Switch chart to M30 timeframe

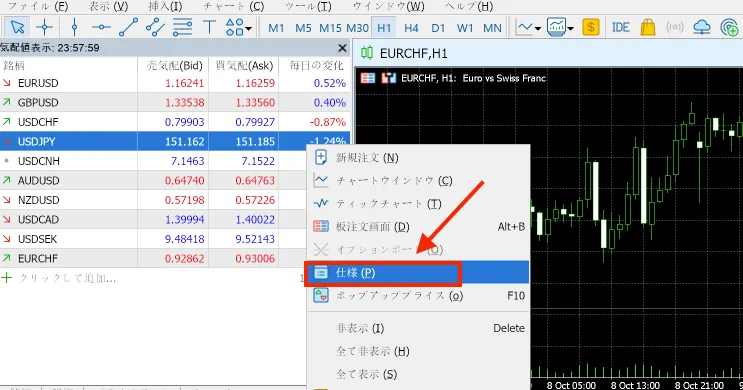pyautogui.click(x=357, y=28)
